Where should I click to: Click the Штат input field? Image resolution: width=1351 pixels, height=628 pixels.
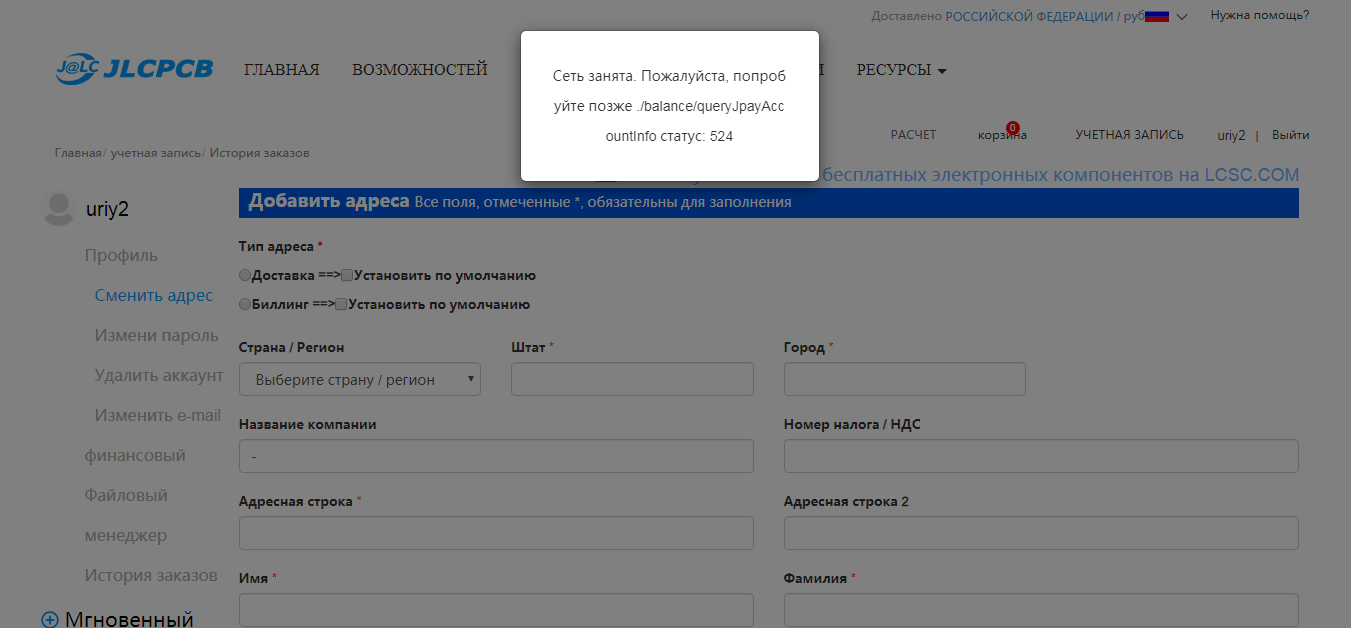pyautogui.click(x=632, y=379)
